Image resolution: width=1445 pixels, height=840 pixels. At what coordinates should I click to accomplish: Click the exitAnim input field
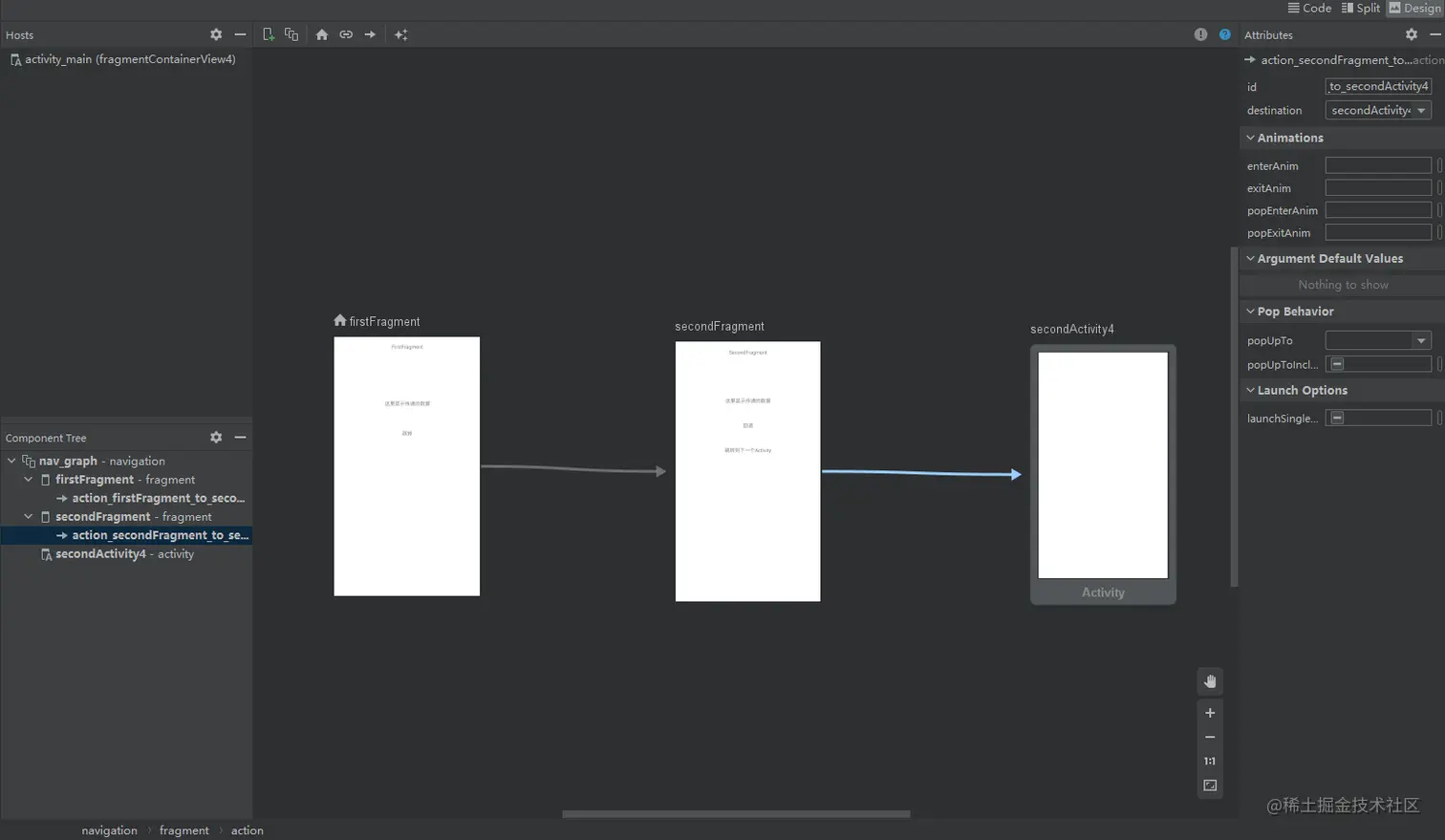click(x=1378, y=188)
